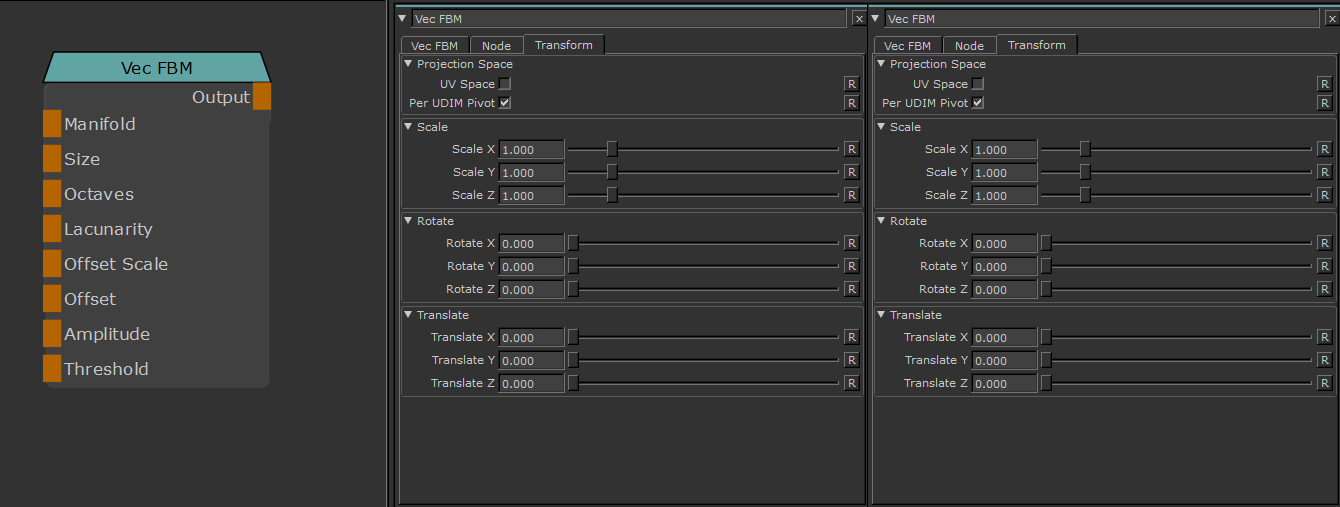1340x507 pixels.
Task: Collapse the Translate section in the right panel
Action: tap(881, 315)
